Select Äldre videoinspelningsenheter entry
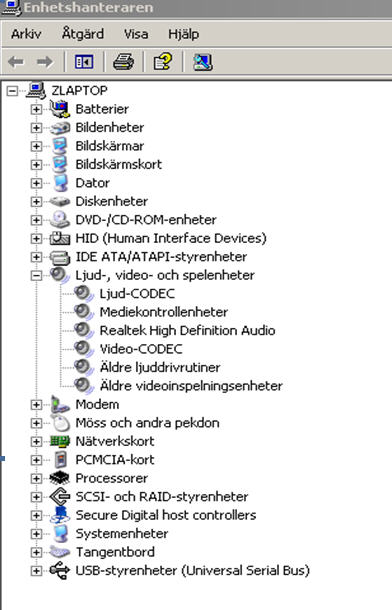Screen dimensions: 392x610 tap(191, 386)
